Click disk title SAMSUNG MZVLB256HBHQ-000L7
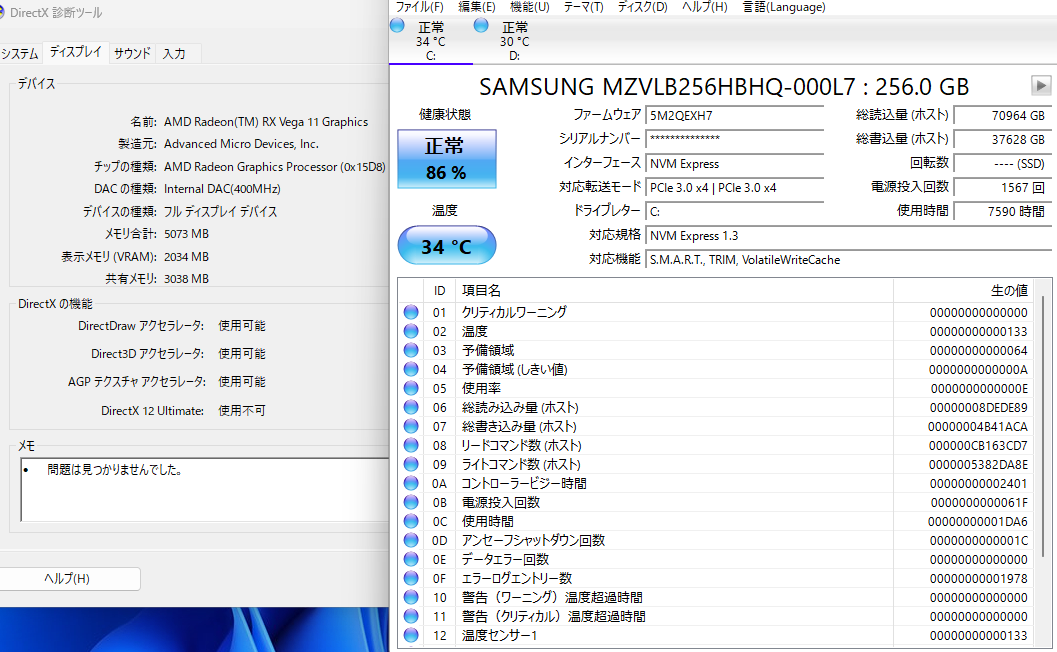This screenshot has height=652, width=1057. (x=724, y=86)
